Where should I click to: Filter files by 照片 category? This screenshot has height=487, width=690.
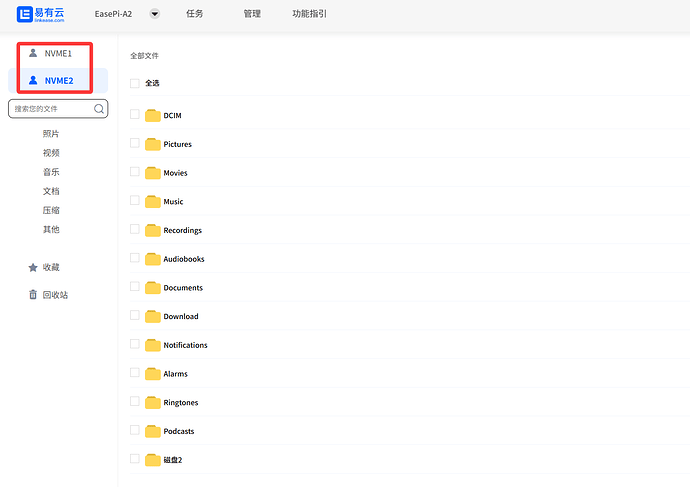click(x=51, y=134)
